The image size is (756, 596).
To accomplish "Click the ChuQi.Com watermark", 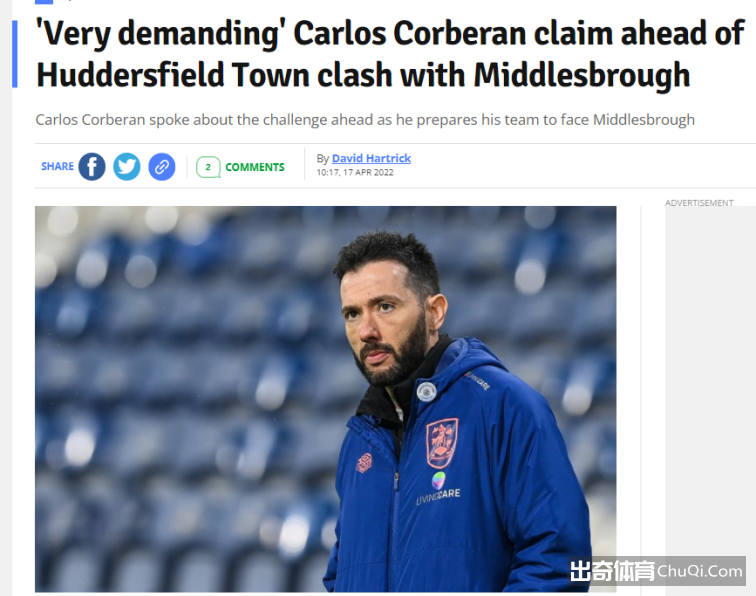I will [657, 571].
